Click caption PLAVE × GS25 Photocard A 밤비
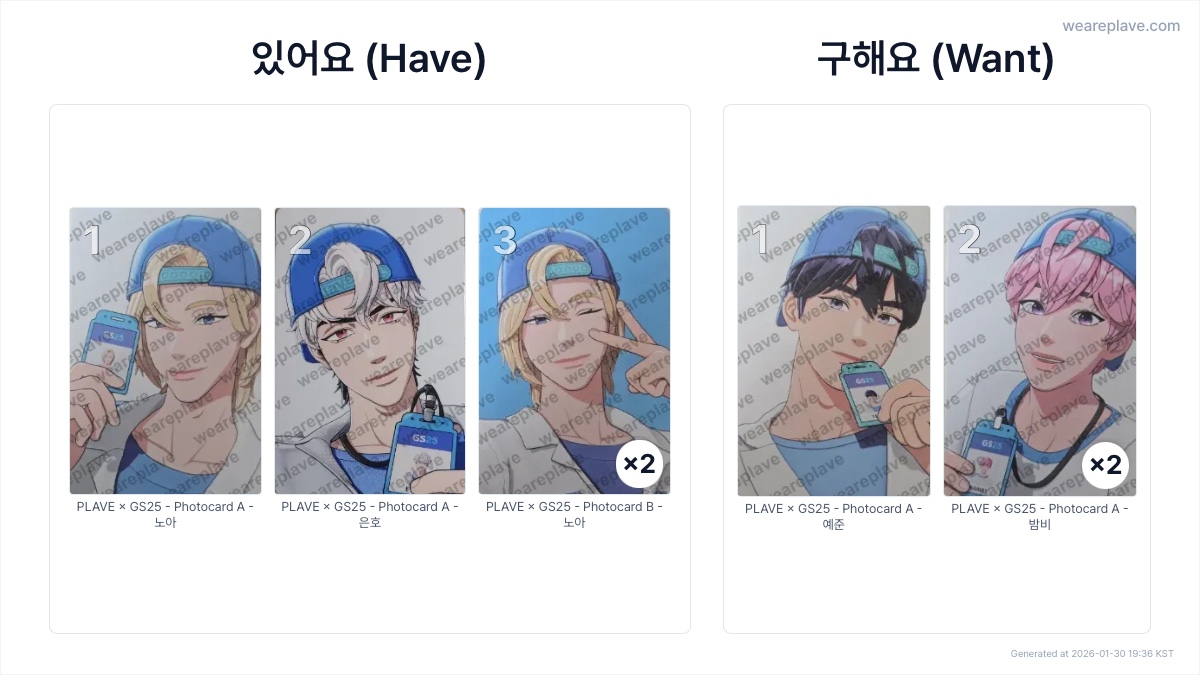This screenshot has width=1200, height=675. point(1040,516)
